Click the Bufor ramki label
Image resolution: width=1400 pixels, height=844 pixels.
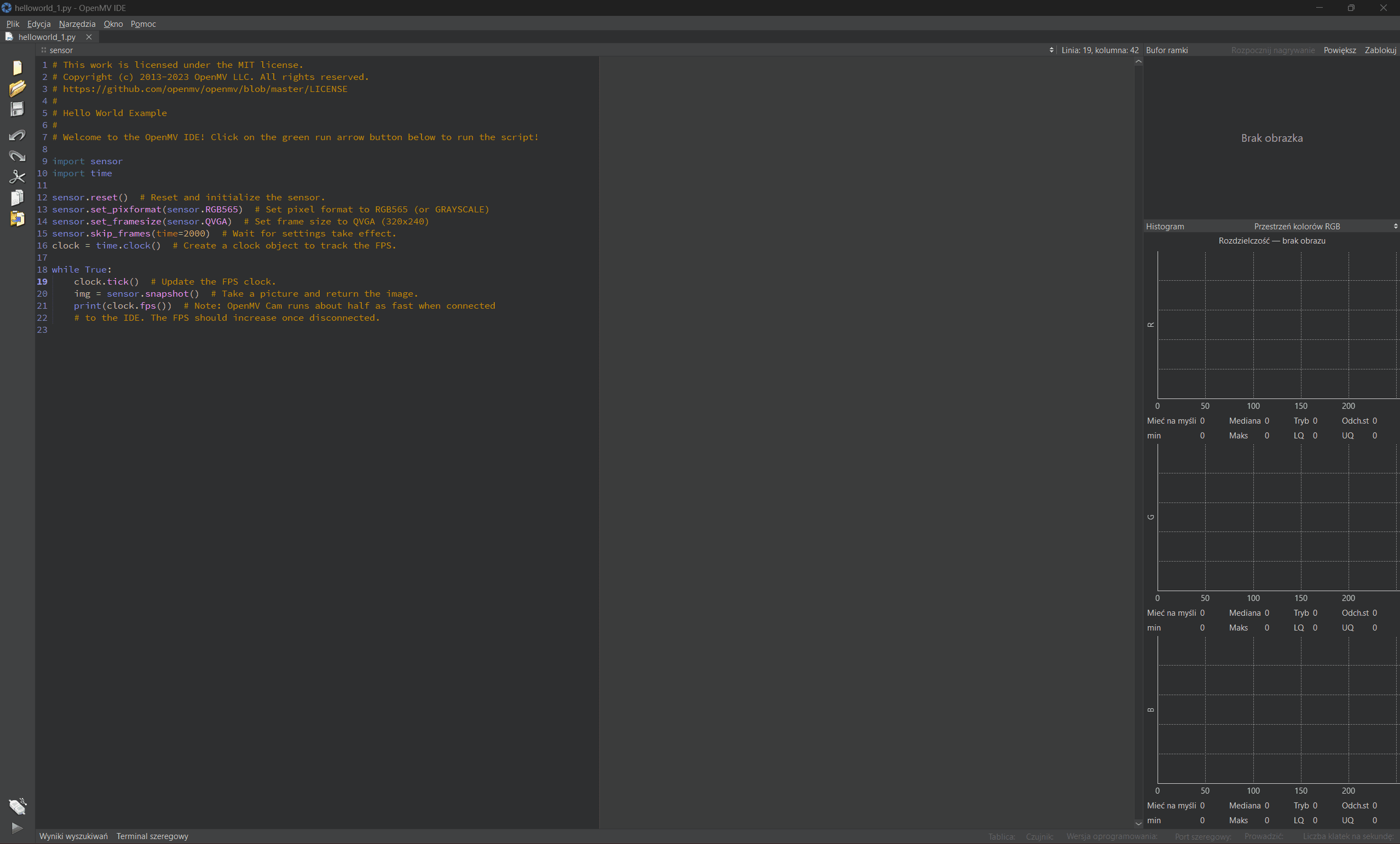(1166, 50)
